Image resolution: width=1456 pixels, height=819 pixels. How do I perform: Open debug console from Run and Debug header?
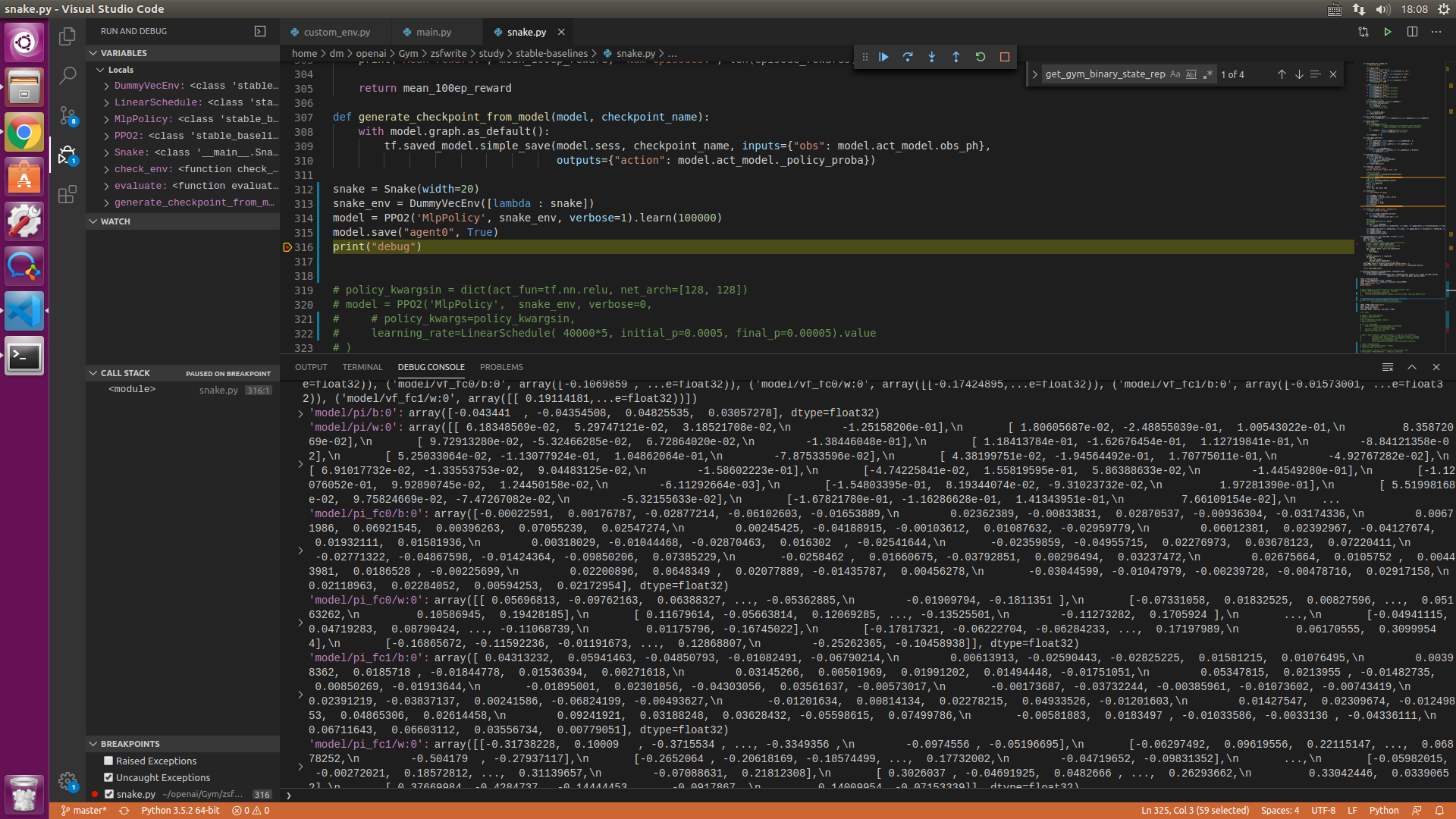(x=260, y=31)
